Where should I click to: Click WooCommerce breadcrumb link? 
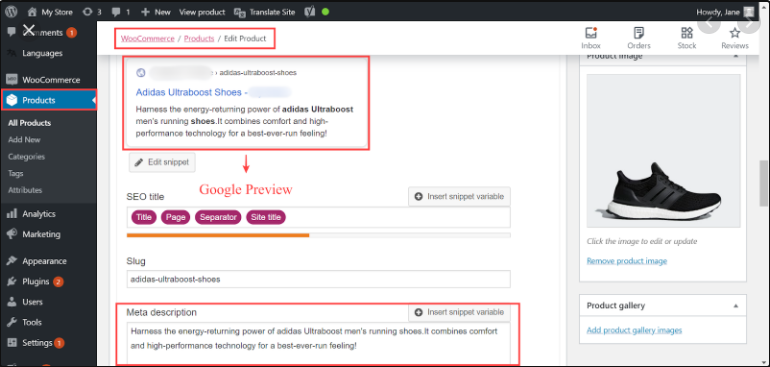tap(148, 38)
